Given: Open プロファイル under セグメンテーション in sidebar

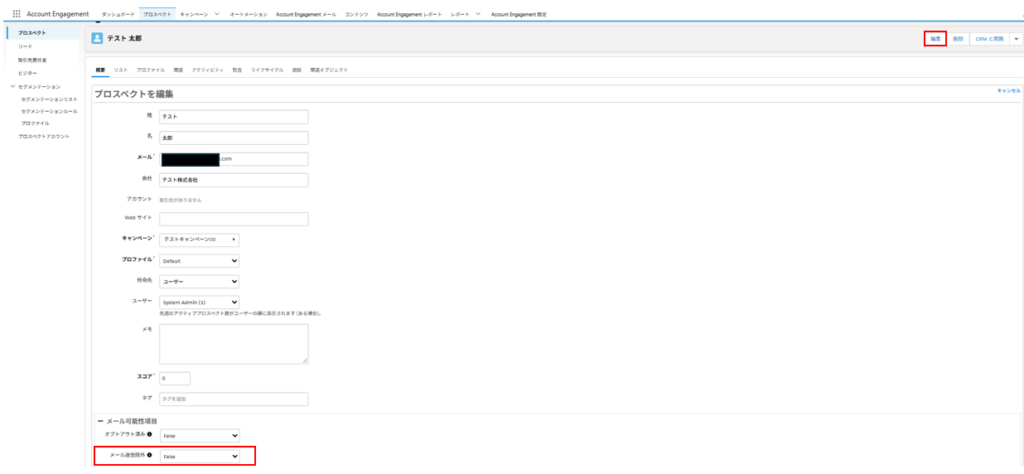Looking at the screenshot, I should [35, 123].
